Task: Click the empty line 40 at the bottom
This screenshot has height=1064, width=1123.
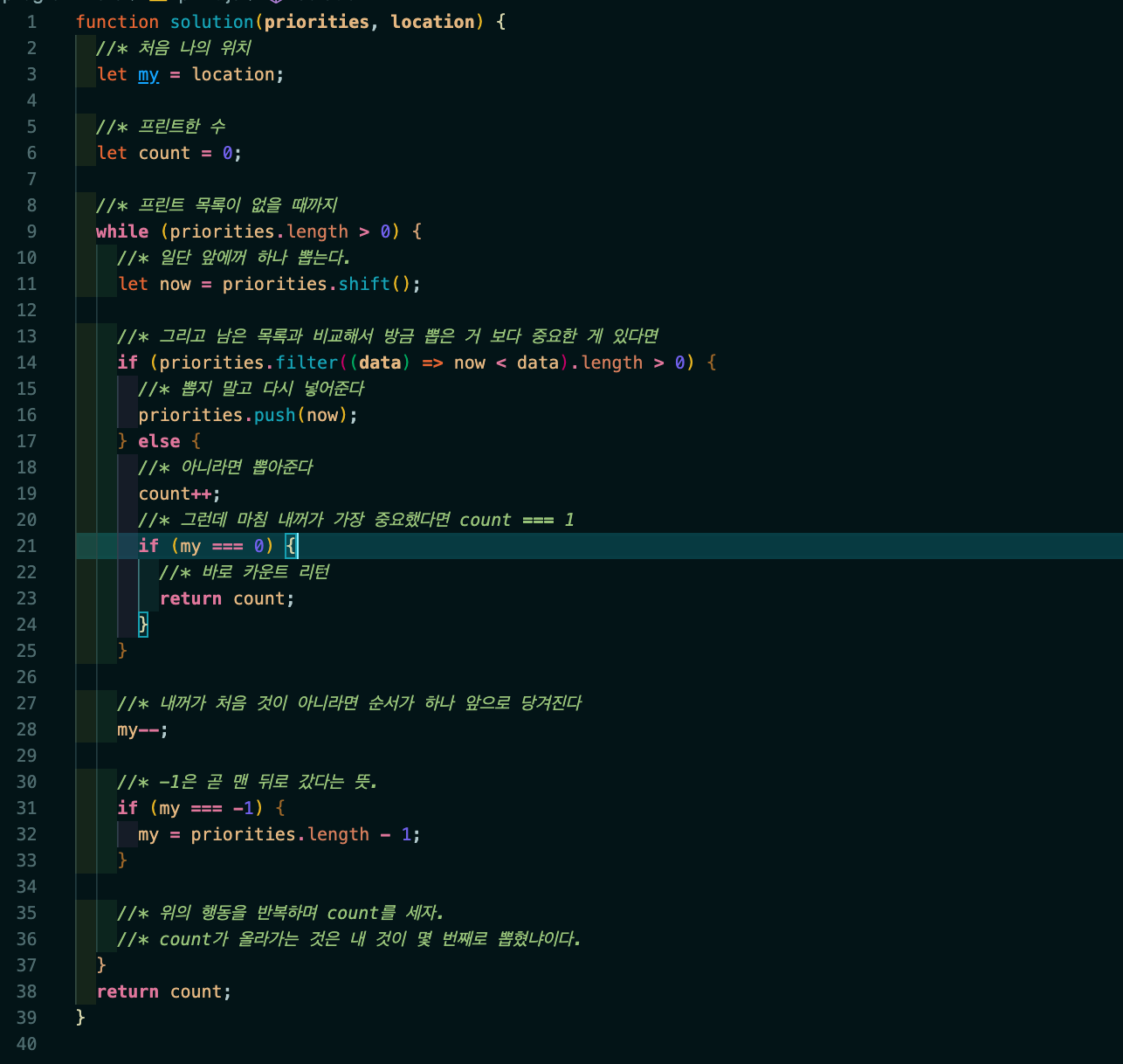Action: [x=349, y=1044]
